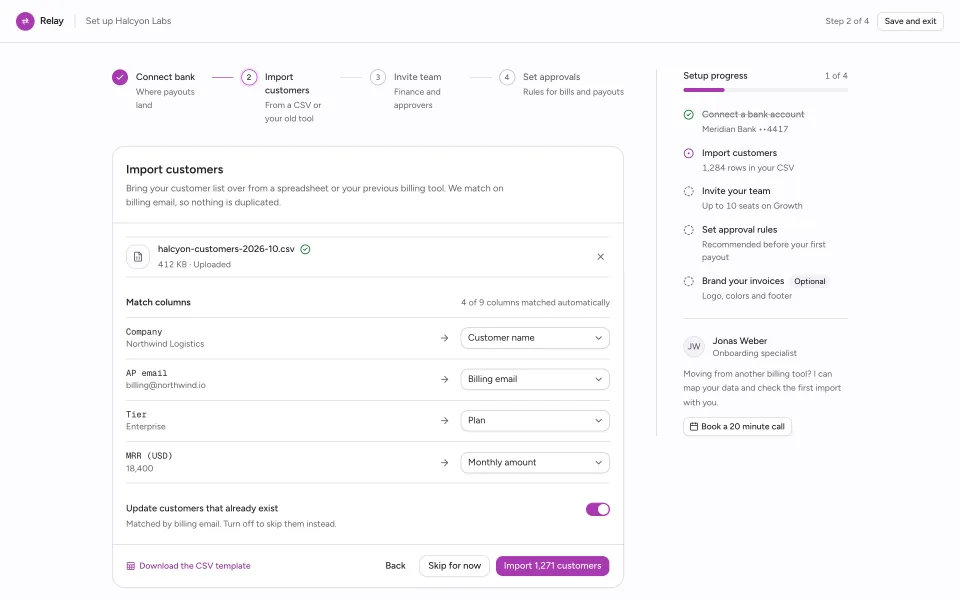Click the '1 of 4' progress count
This screenshot has height=600, width=960.
click(836, 76)
